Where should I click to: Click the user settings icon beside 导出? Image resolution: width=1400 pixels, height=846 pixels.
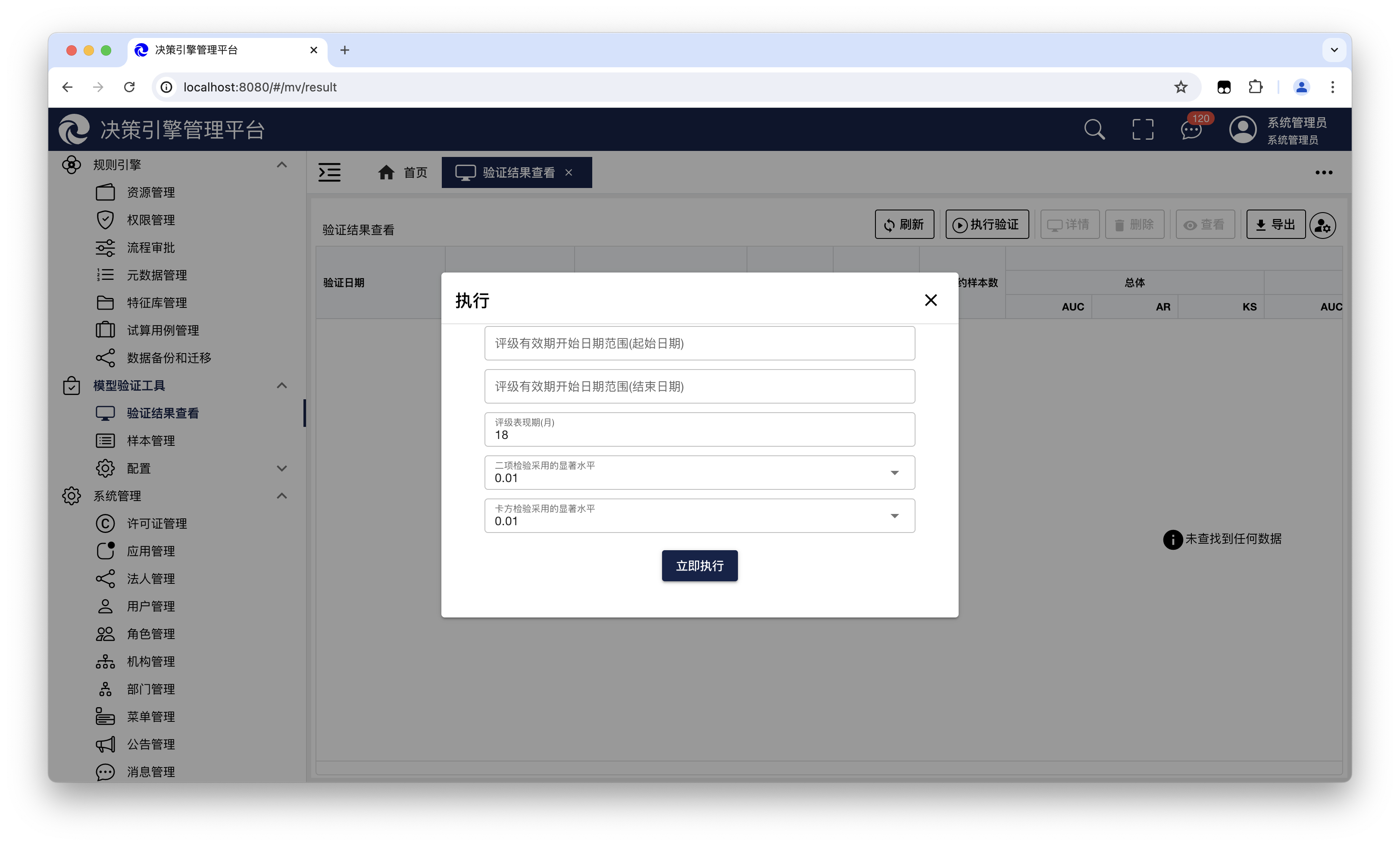pos(1323,226)
